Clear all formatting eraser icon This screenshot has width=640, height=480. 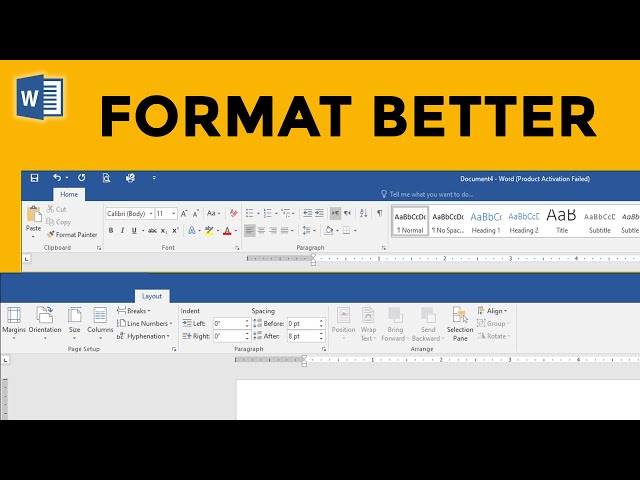233,213
